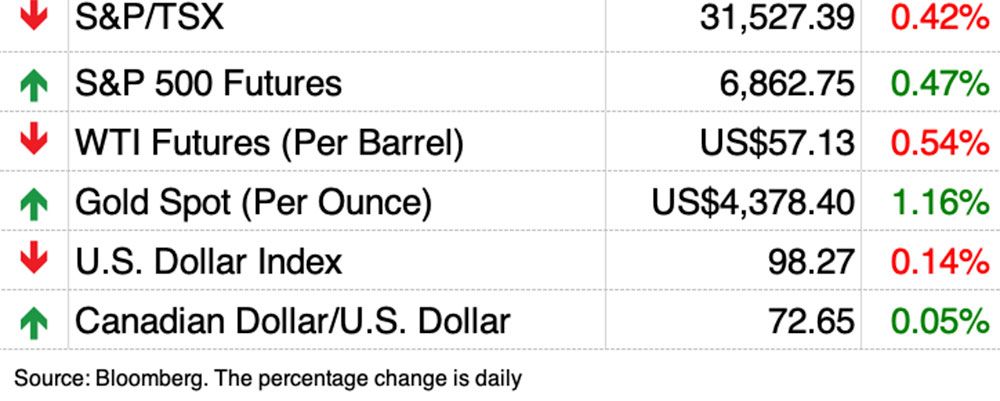Click the 0.42% S&P/TSX daily change
This screenshot has width=1000, height=401.
938,18
